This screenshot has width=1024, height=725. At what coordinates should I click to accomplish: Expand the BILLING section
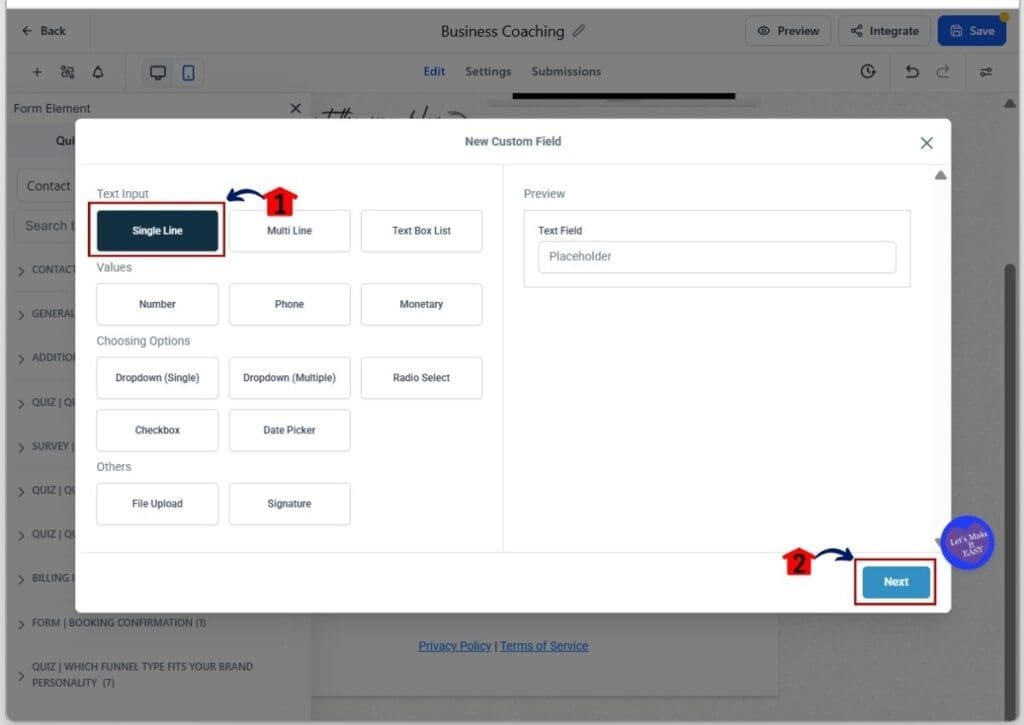click(x=55, y=578)
